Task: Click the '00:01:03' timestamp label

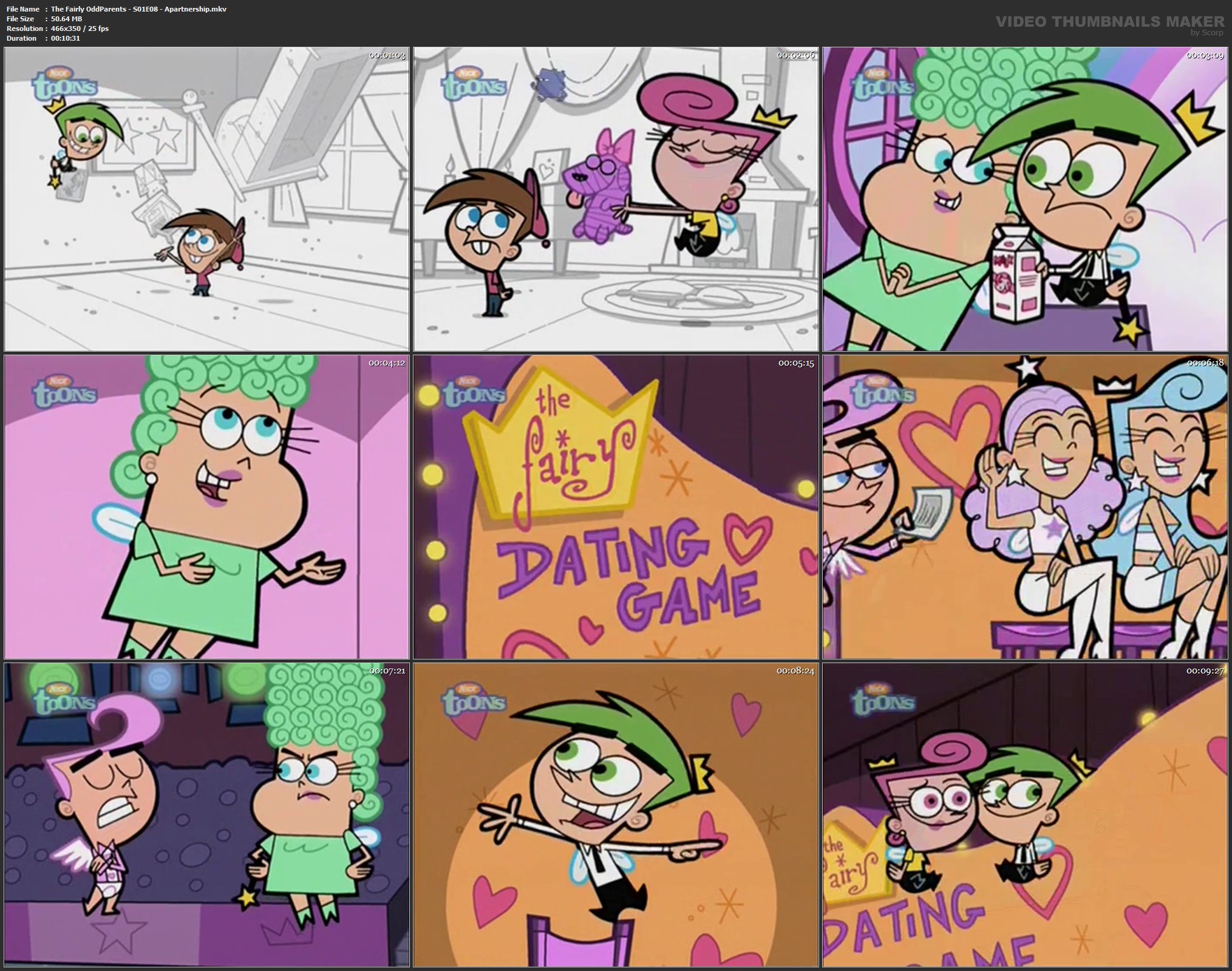Action: tap(387, 55)
